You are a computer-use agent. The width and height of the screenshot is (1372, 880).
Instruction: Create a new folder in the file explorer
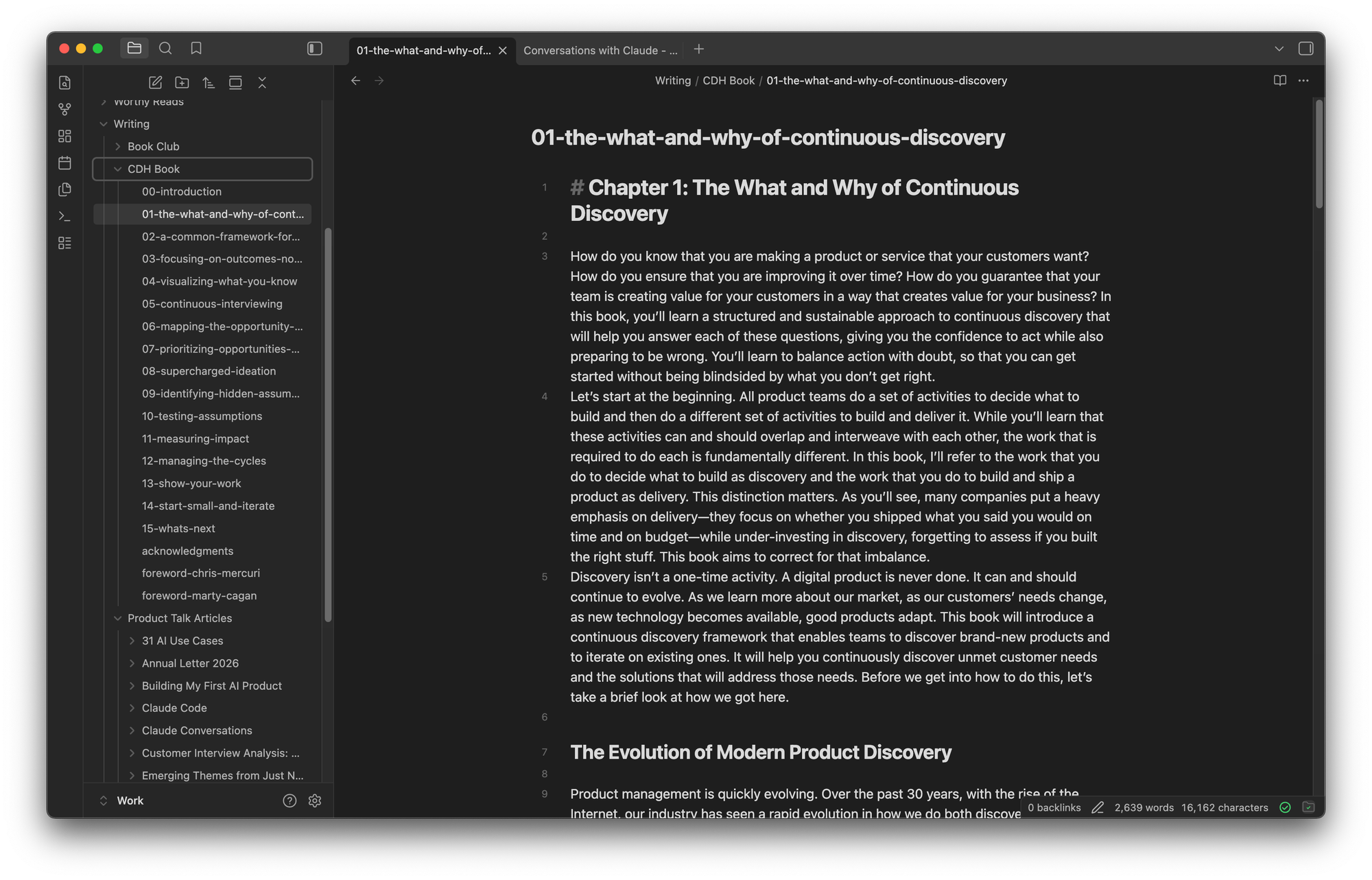pyautogui.click(x=182, y=82)
